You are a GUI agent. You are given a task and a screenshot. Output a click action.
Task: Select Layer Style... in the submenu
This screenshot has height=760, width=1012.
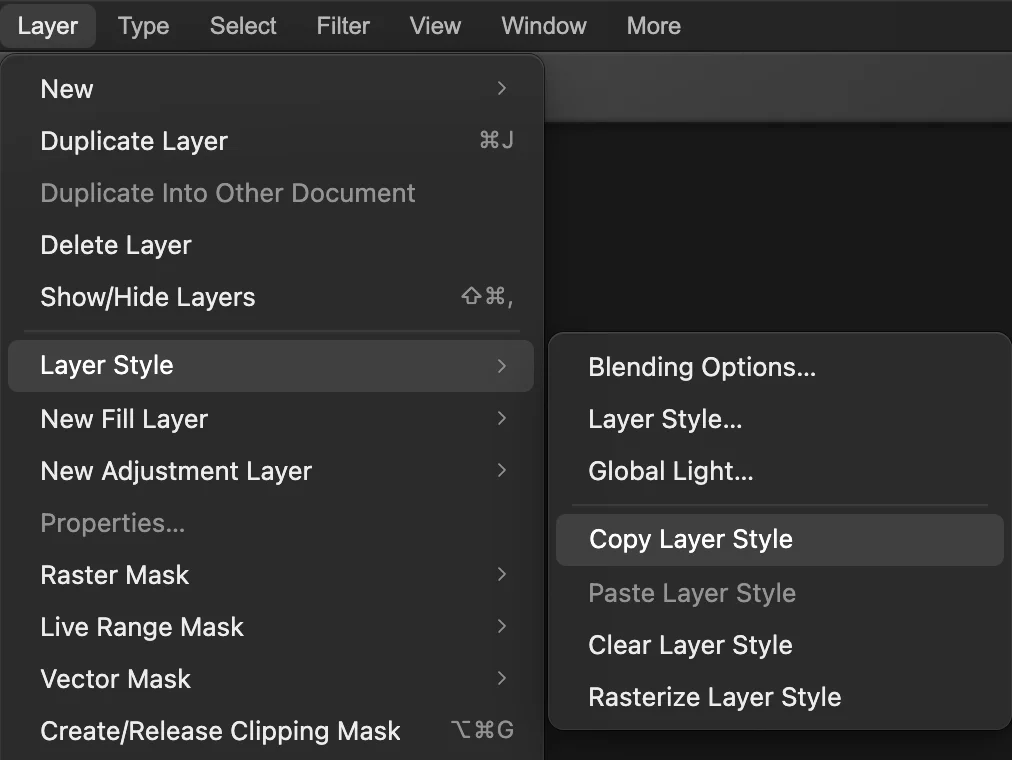[780, 419]
